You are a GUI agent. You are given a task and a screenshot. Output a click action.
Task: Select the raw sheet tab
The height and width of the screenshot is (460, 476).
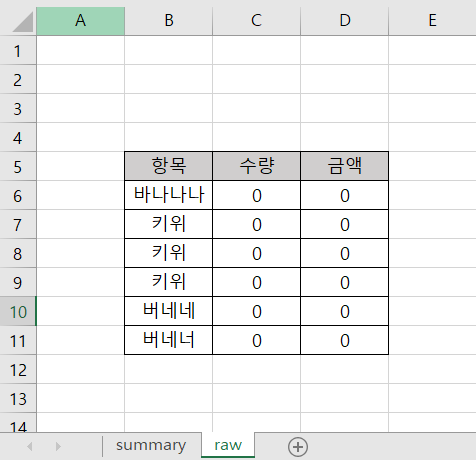[228, 445]
